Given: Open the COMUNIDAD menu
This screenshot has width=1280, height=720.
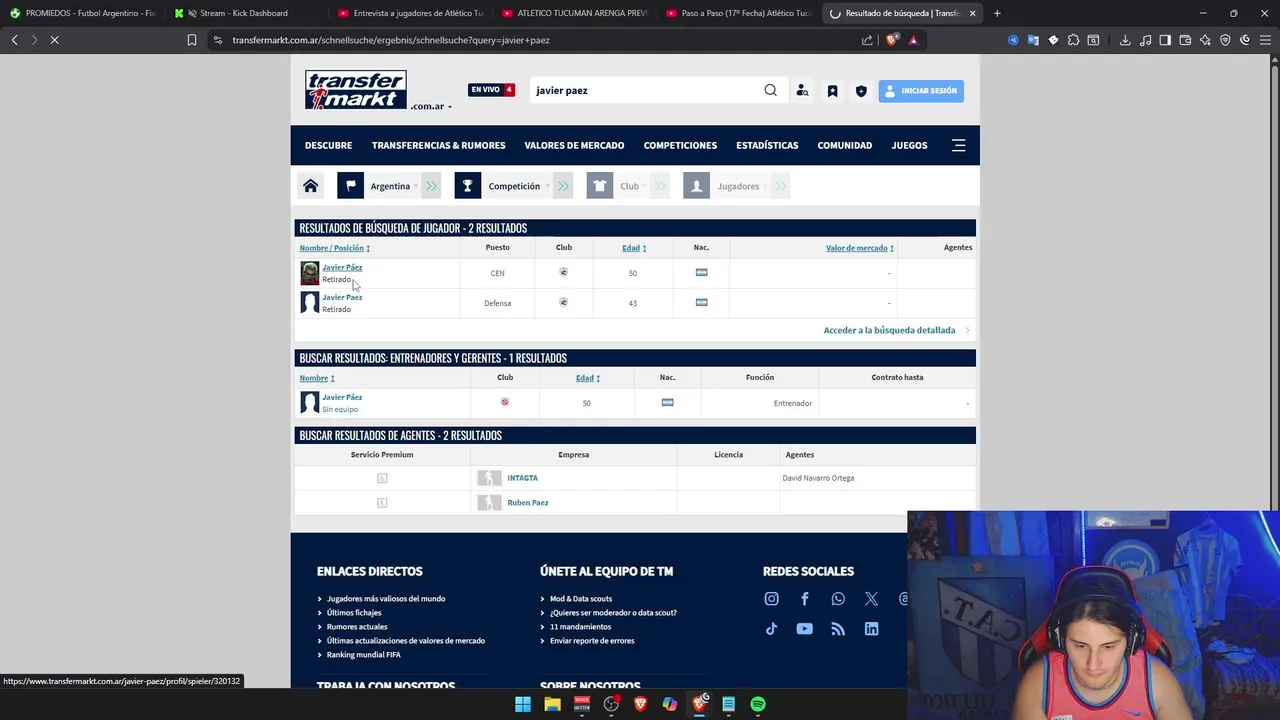Looking at the screenshot, I should (x=844, y=145).
